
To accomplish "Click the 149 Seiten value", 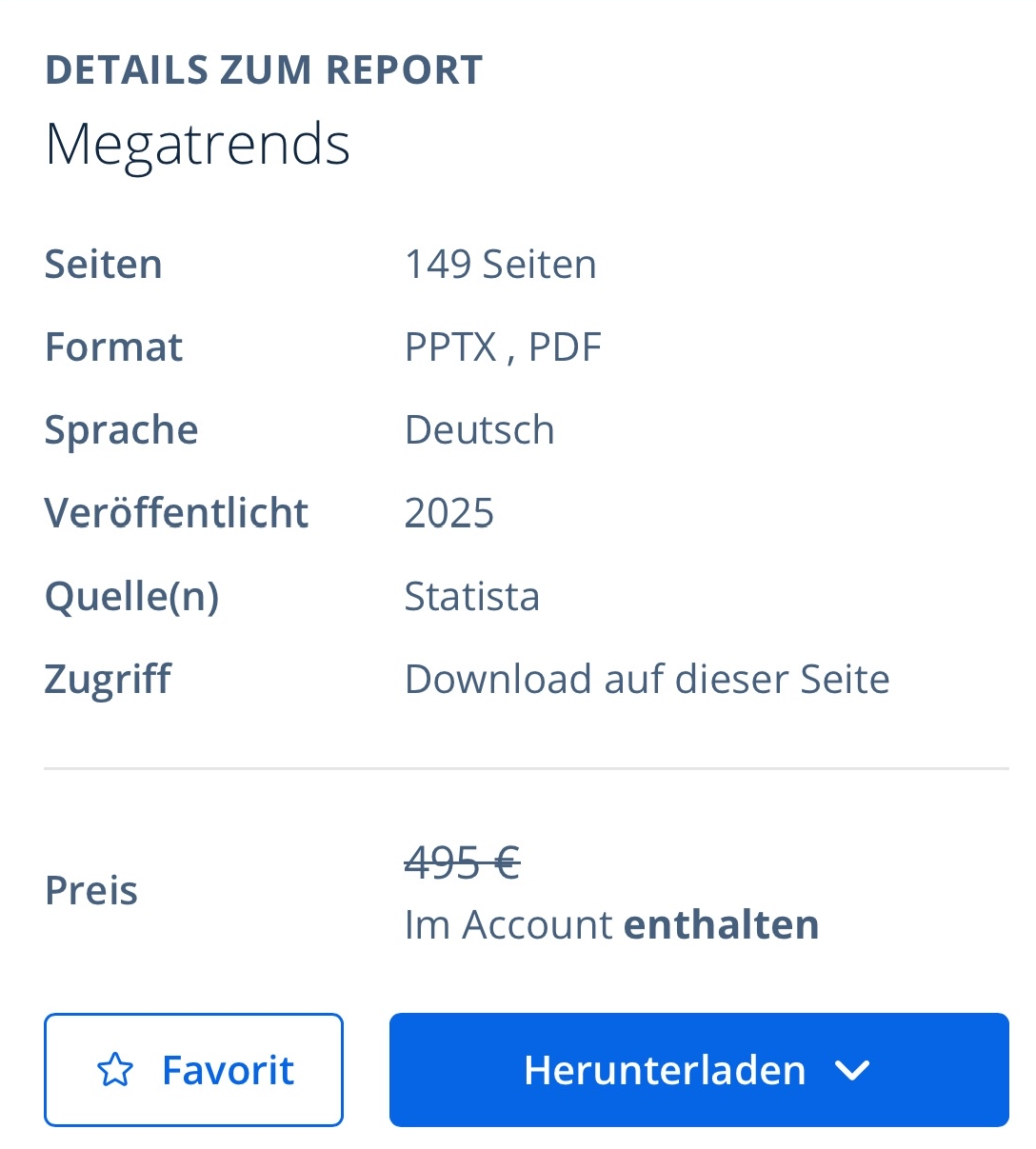I will click(x=501, y=265).
